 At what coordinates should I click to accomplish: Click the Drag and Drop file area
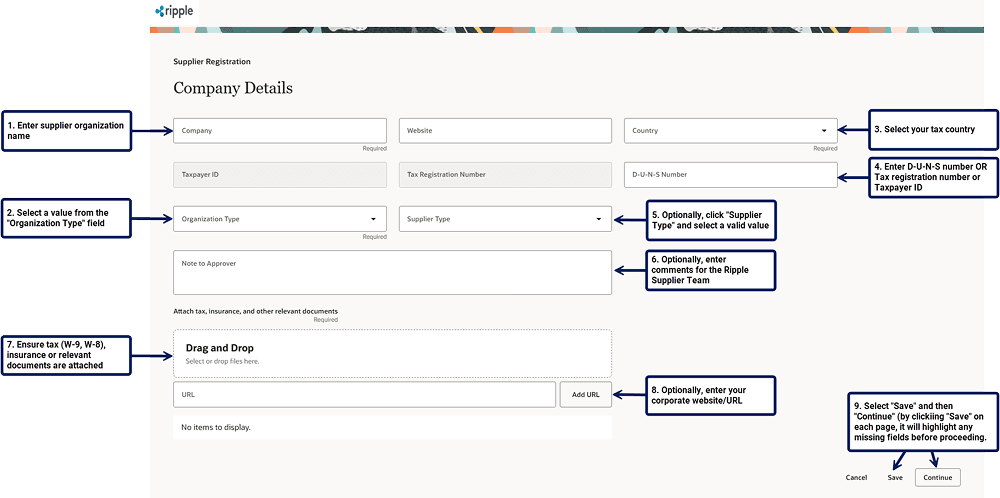391,353
